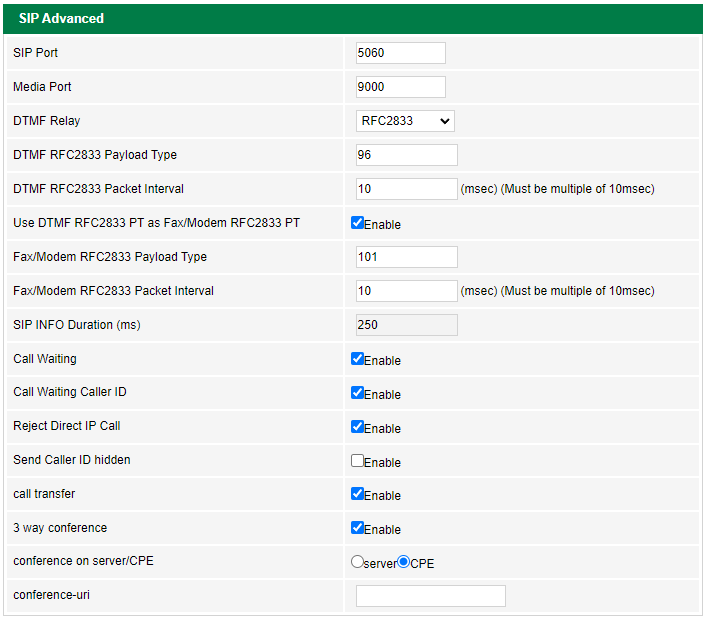Click the conference-uri input field
Screen dimensions: 706x619
coord(430,596)
